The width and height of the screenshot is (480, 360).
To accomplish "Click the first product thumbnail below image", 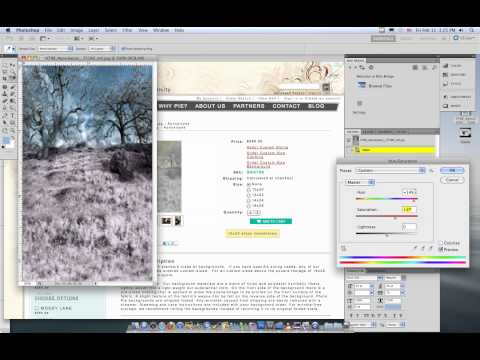I will [x=166, y=221].
